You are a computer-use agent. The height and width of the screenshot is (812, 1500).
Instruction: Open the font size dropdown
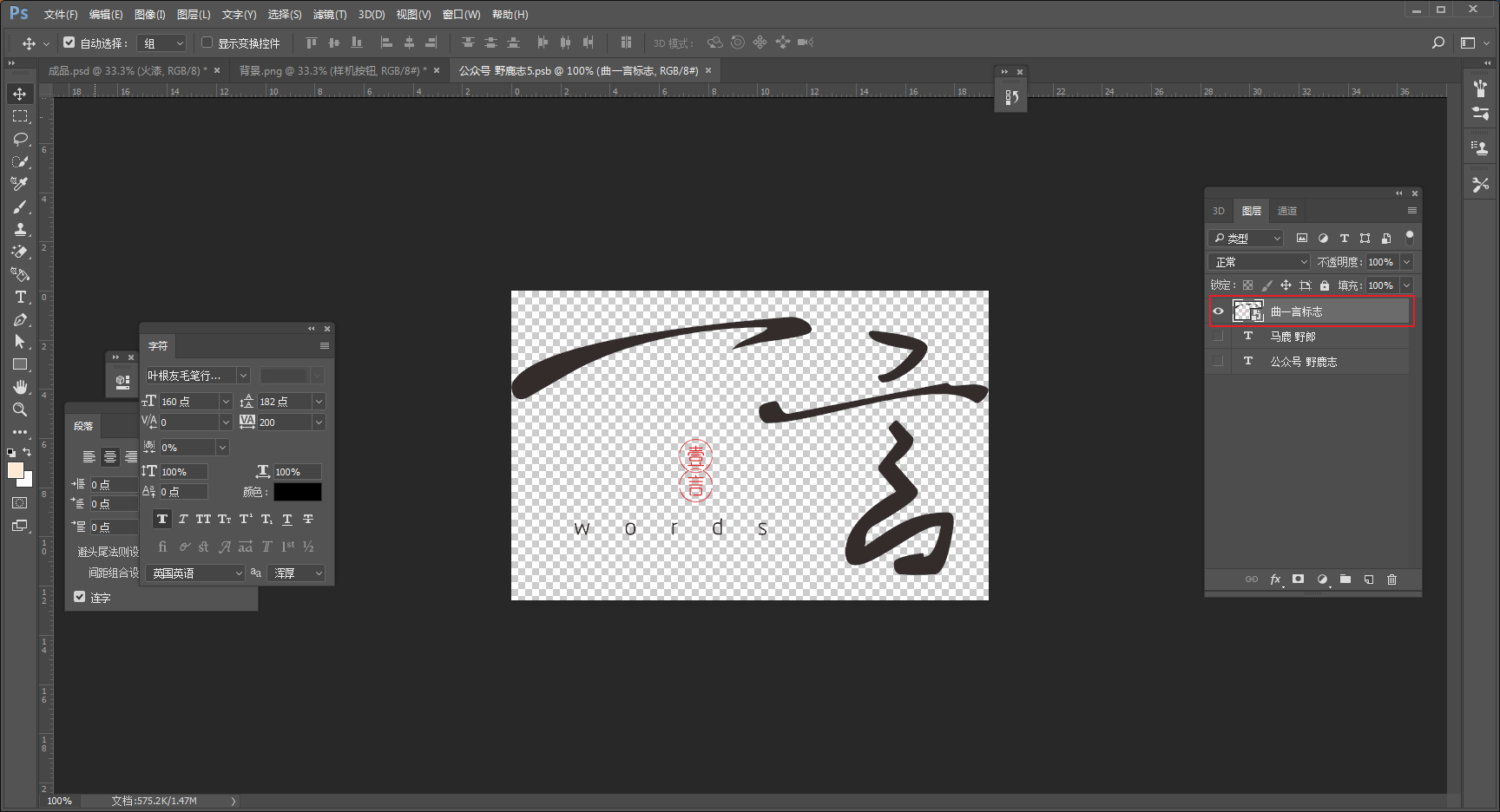226,401
